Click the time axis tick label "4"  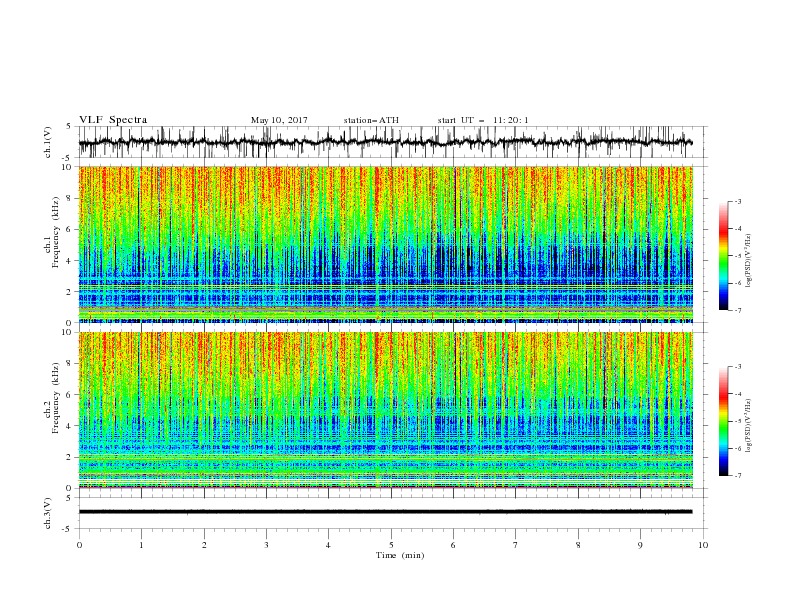tap(329, 545)
